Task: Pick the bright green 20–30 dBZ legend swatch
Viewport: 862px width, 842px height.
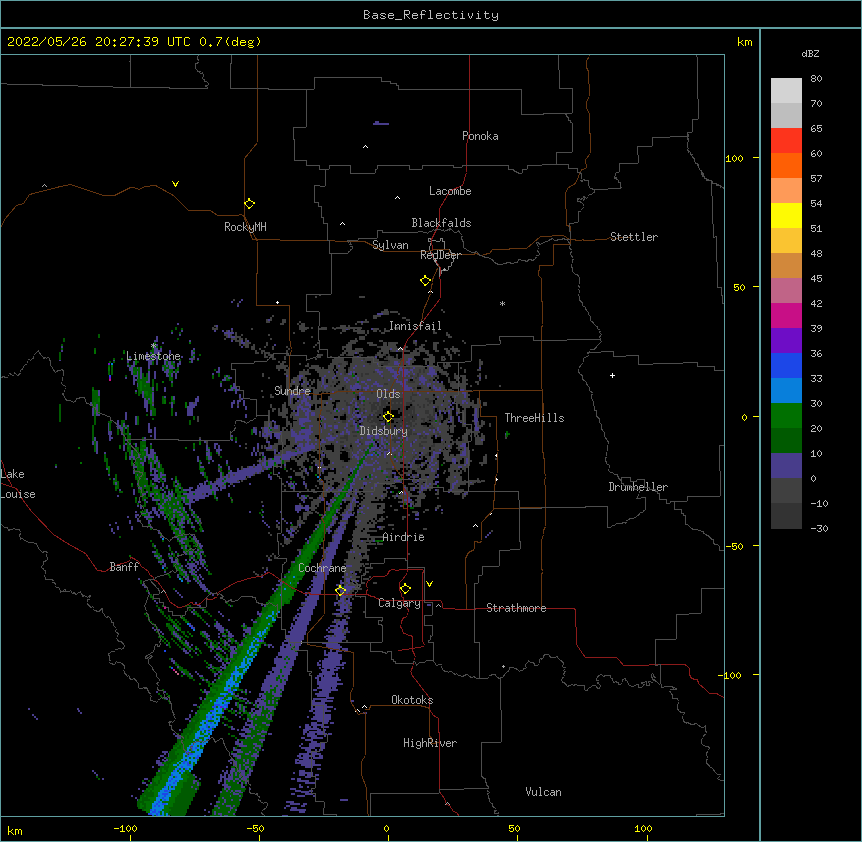Action: pos(786,416)
